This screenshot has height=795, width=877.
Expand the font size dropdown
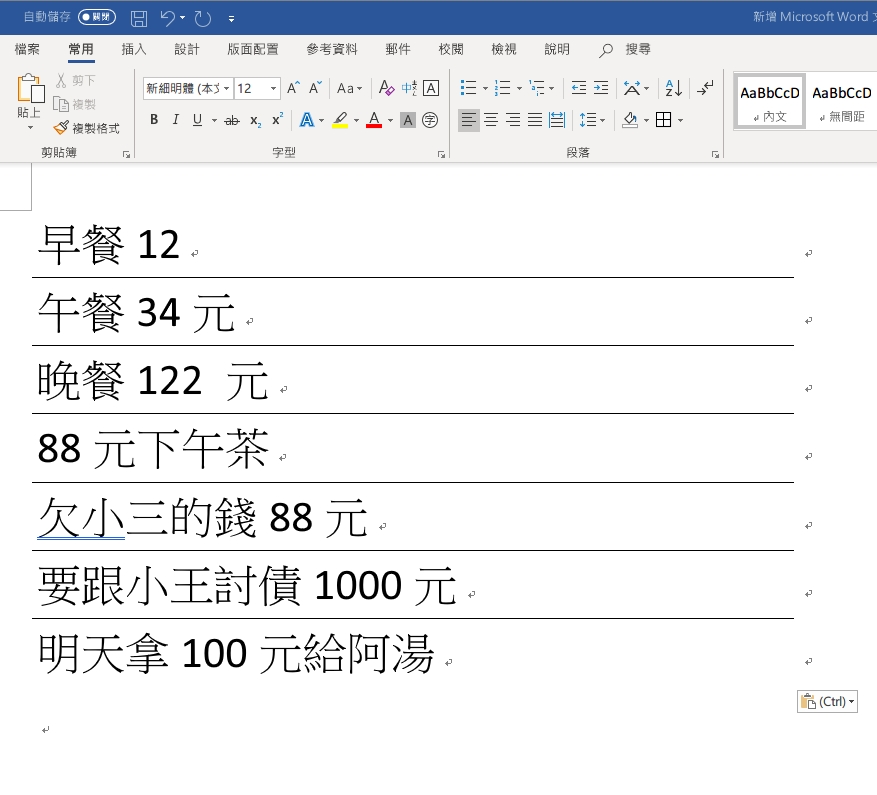click(x=274, y=88)
